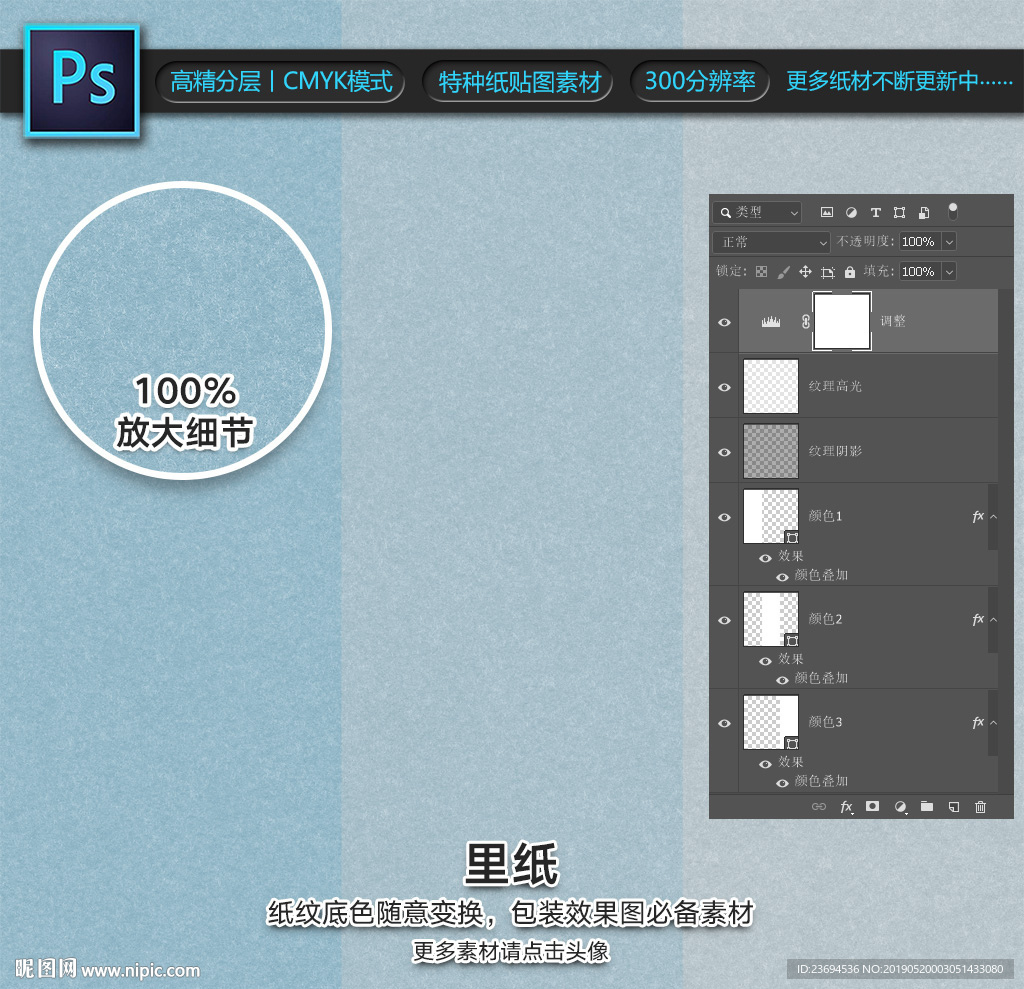Screen dimensions: 1024x989
Task: Select the 纹理阴影 layer thumbnail
Action: [x=771, y=451]
